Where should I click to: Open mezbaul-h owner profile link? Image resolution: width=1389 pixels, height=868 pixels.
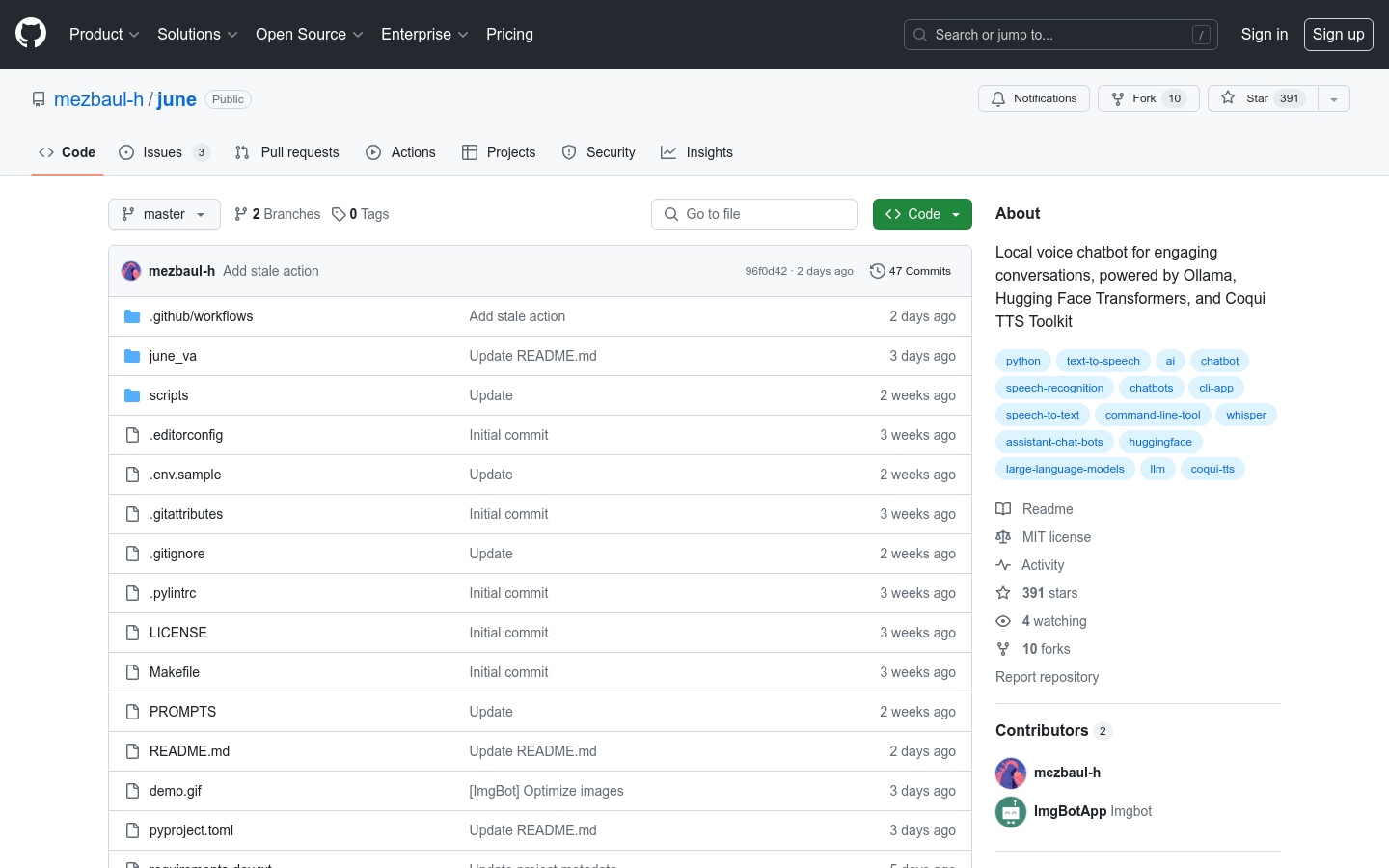click(98, 99)
